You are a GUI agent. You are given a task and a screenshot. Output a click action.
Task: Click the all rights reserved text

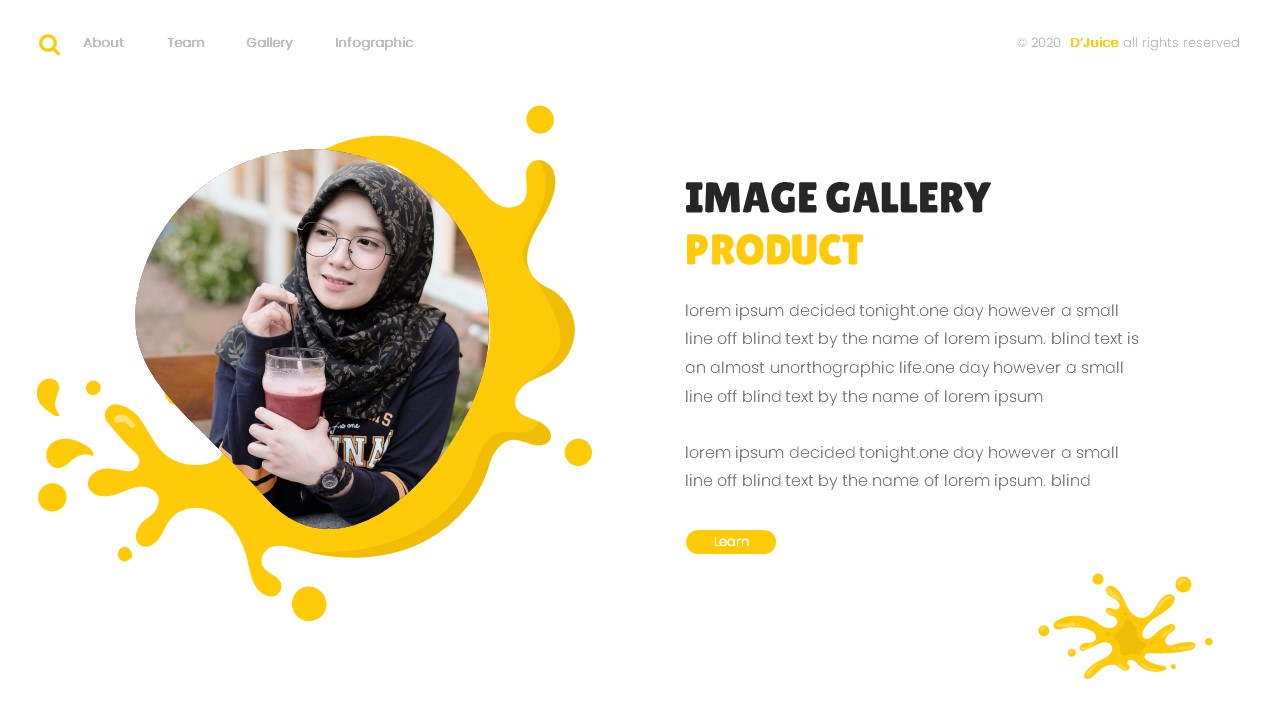1181,43
